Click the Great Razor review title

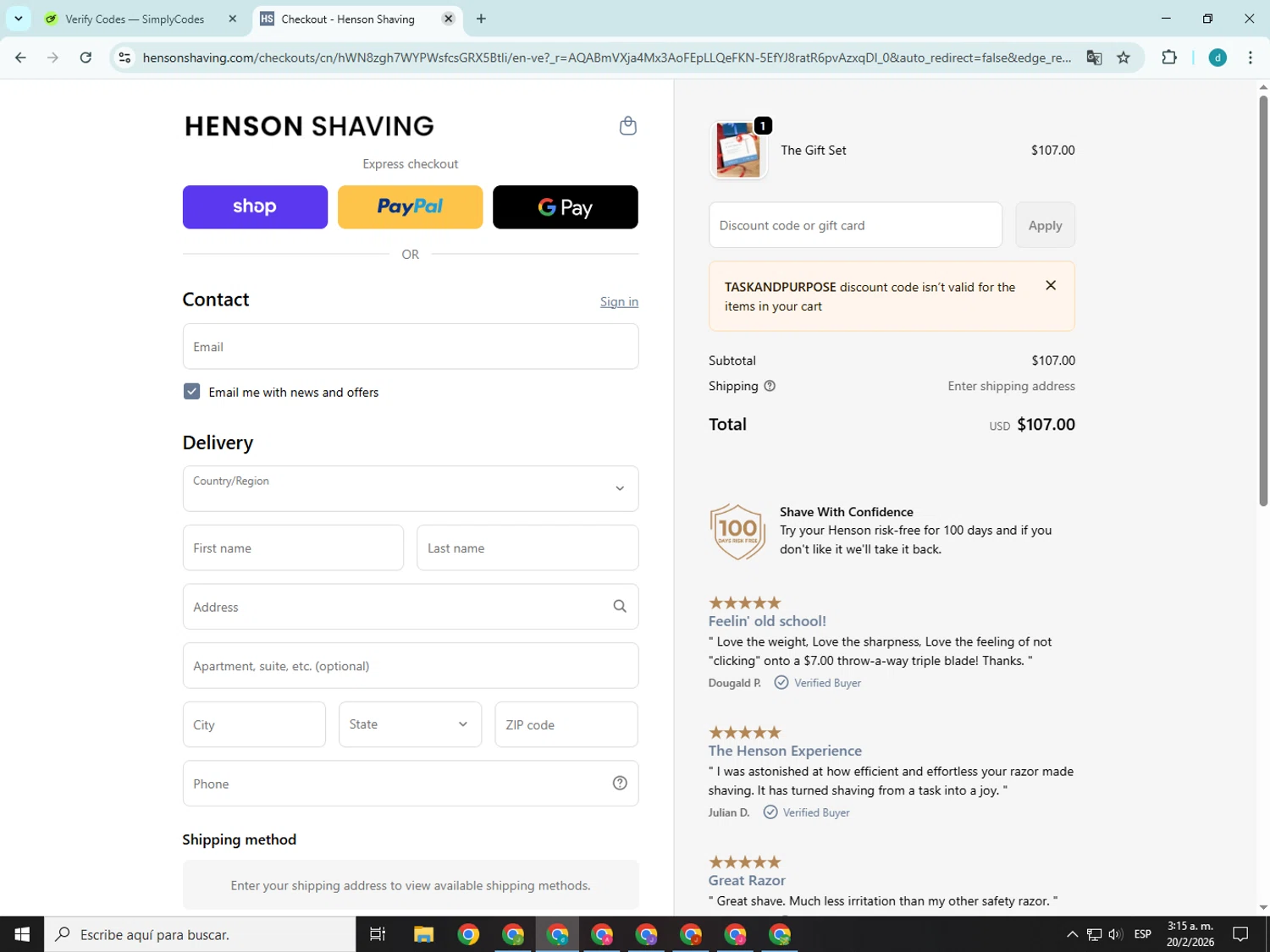click(x=747, y=880)
